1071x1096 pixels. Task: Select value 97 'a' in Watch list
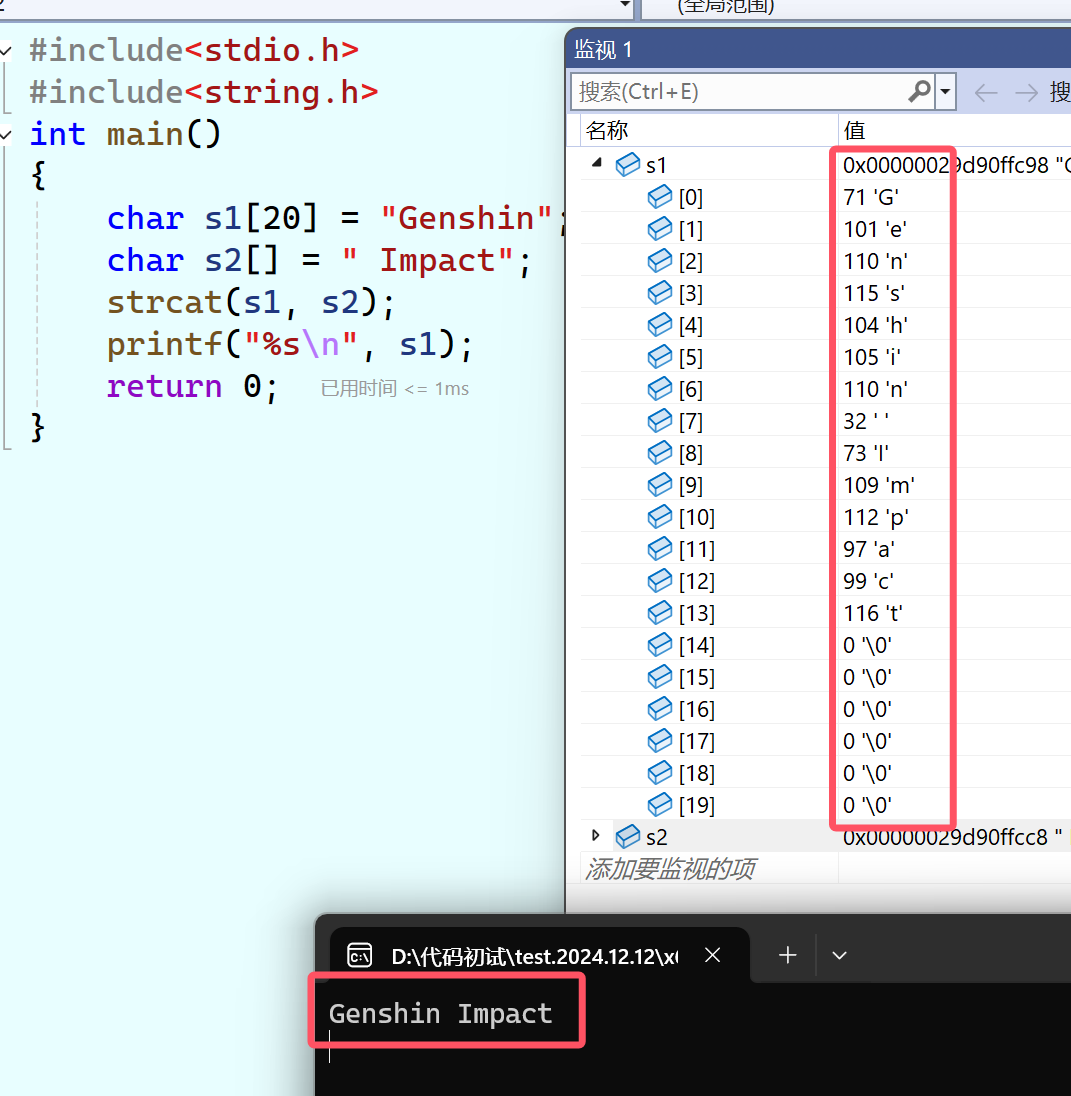coord(869,549)
